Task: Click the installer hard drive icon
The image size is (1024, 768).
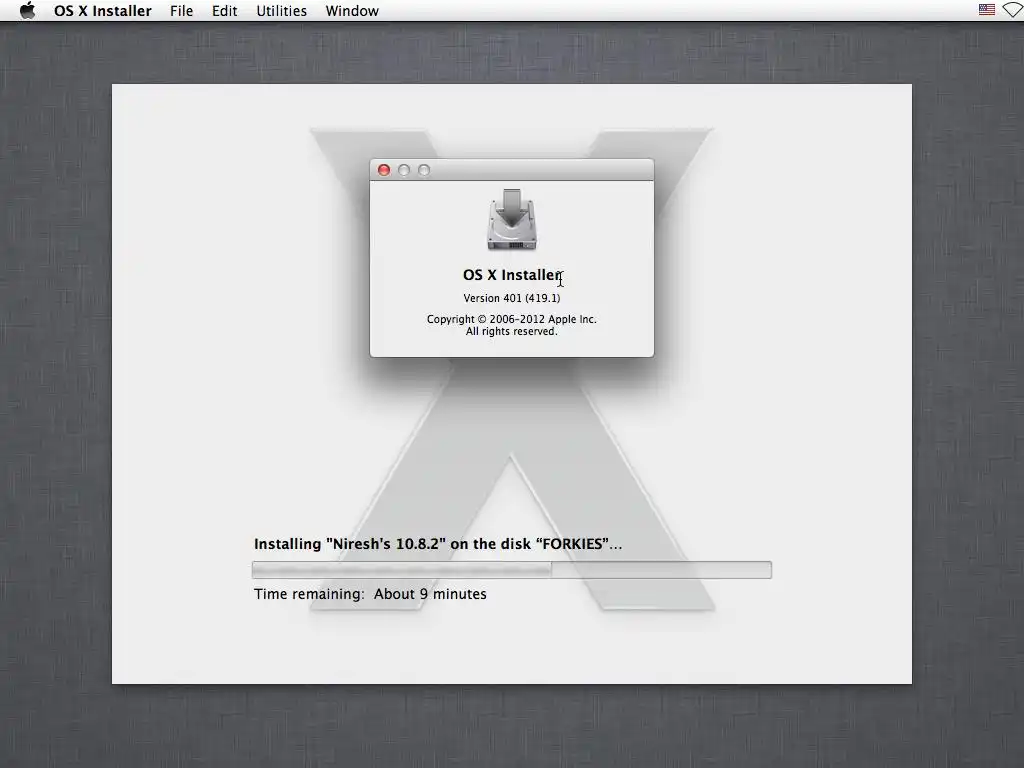Action: (x=512, y=219)
